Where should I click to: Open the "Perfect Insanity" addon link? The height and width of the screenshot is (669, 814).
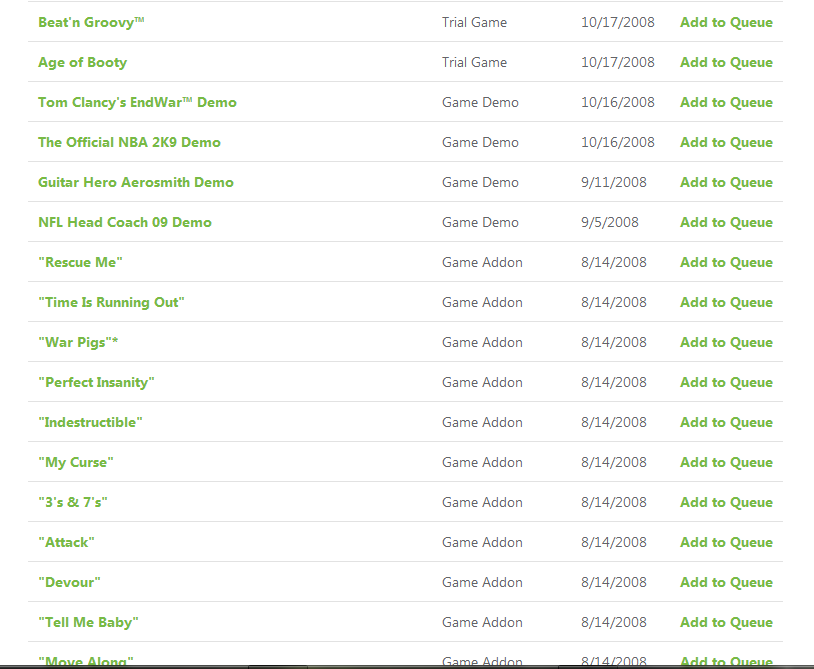96,382
